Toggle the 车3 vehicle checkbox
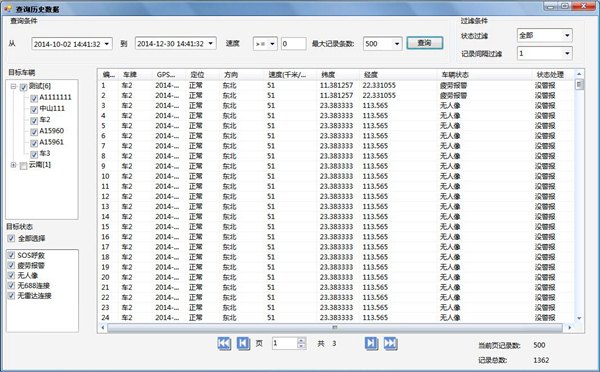This screenshot has height=372, width=600. [34, 154]
